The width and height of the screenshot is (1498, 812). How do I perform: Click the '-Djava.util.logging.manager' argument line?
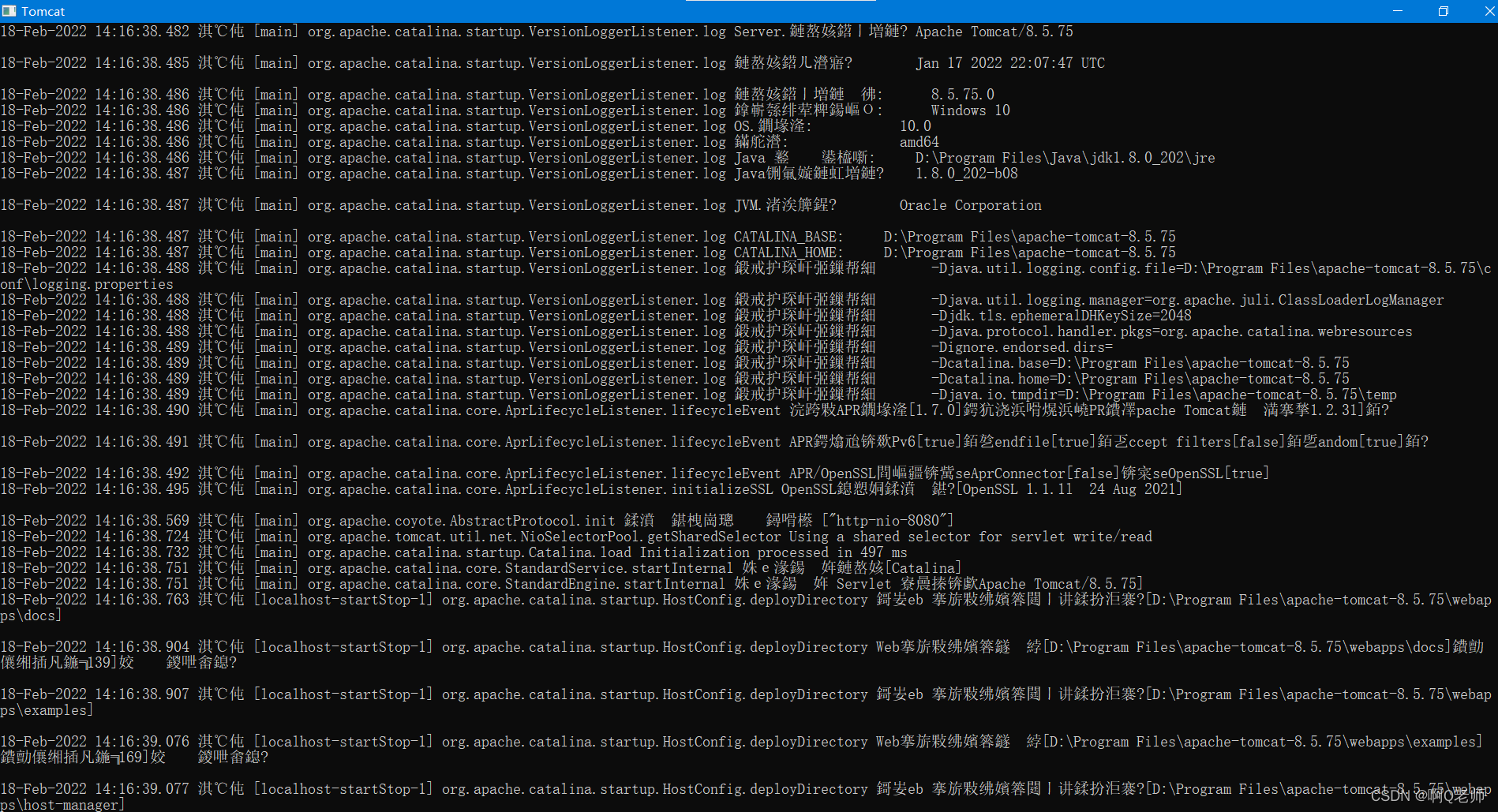click(x=1188, y=300)
